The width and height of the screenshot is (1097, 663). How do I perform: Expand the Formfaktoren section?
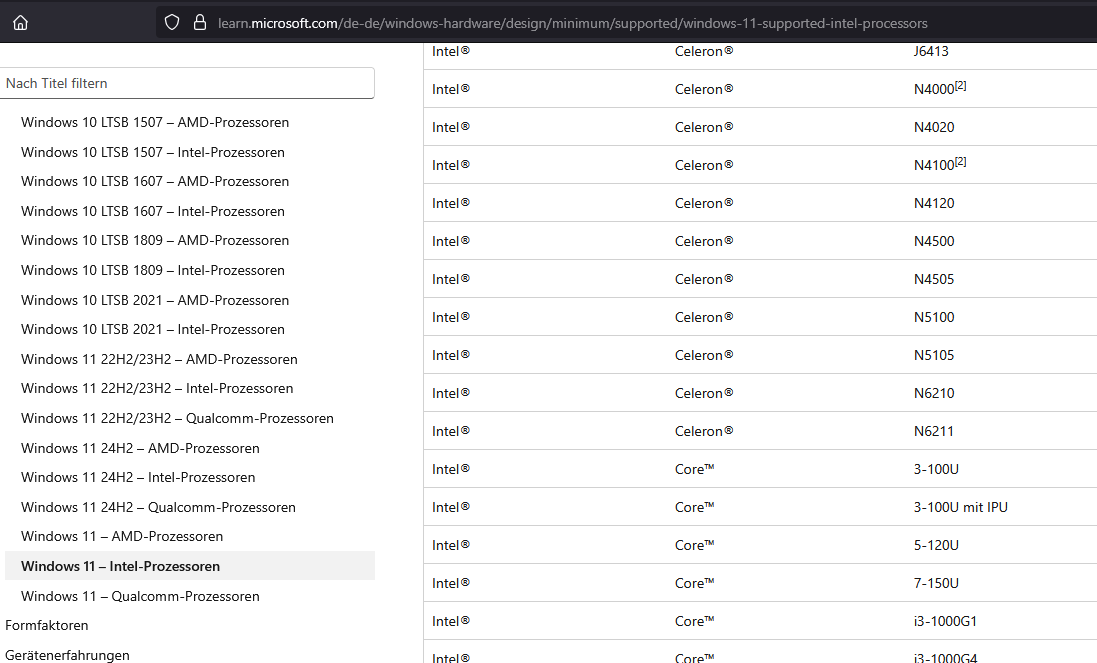point(47,625)
